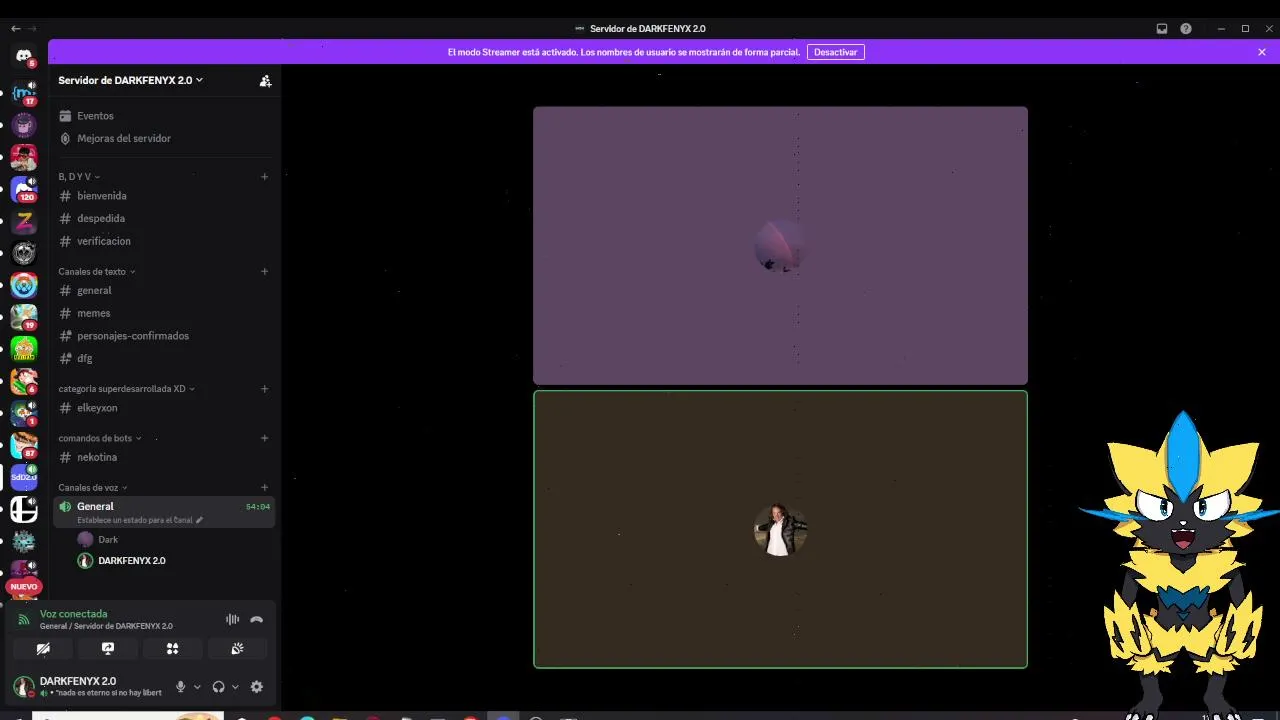Open user settings gear
Viewport: 1280px width, 720px height.
(x=257, y=687)
